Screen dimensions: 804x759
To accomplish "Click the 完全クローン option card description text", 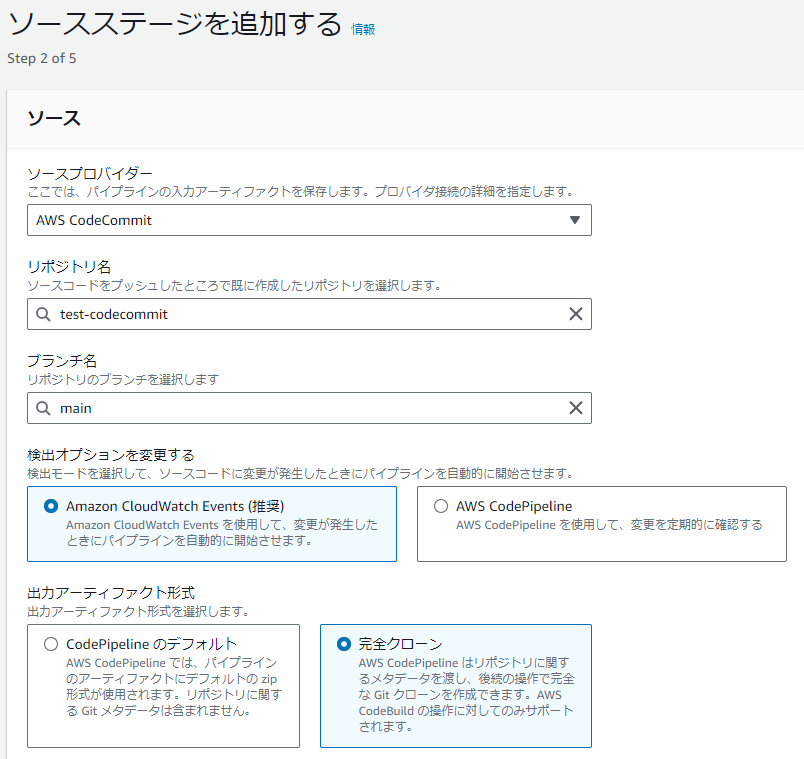I will pos(466,694).
